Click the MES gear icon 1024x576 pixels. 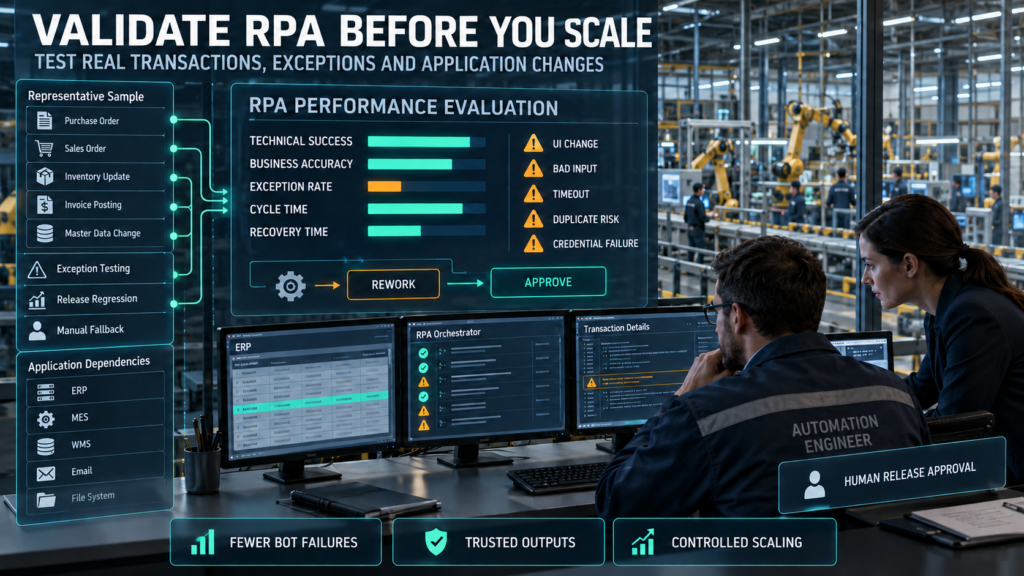(45, 419)
